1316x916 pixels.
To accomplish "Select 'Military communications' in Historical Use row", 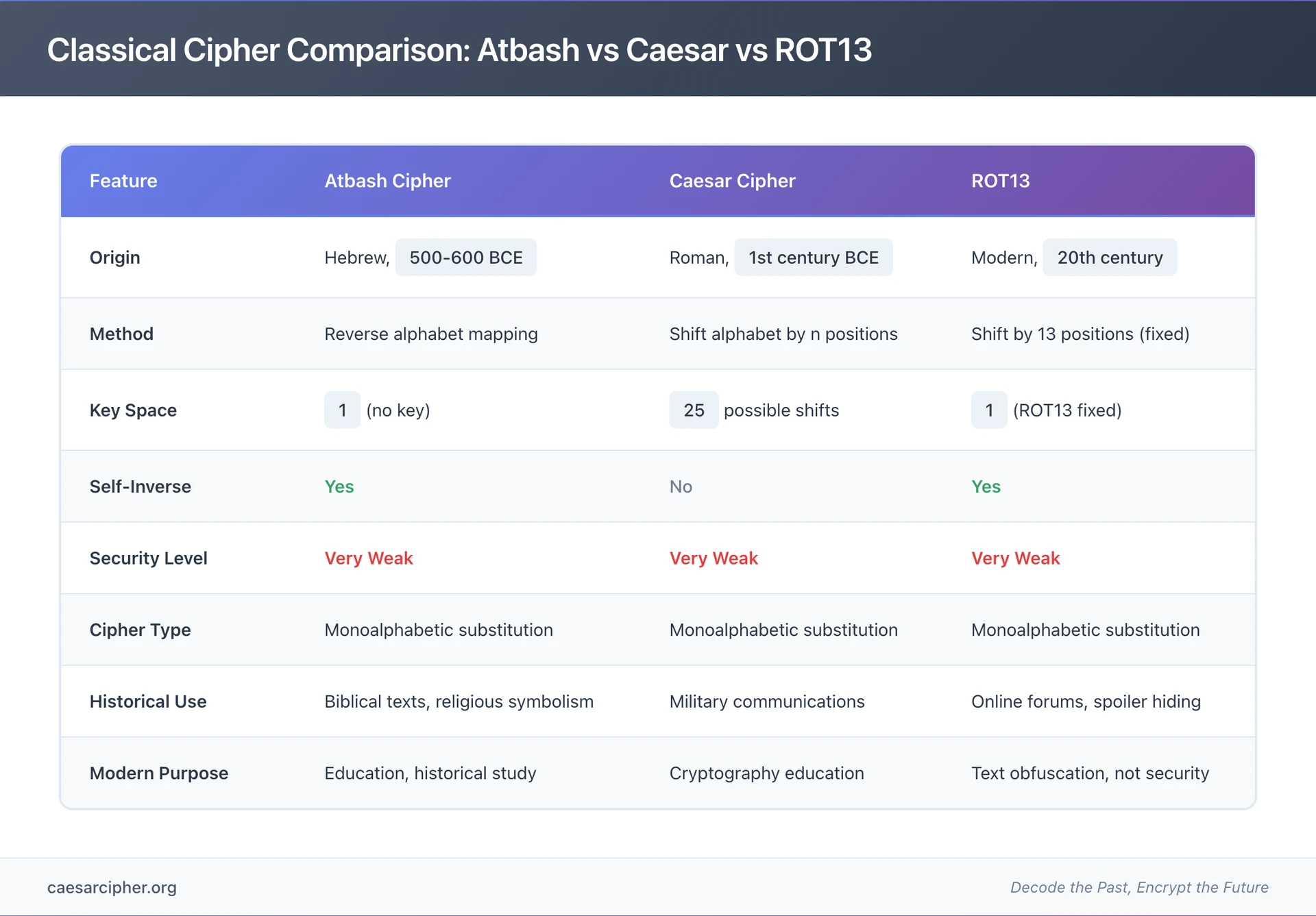I will [766, 702].
